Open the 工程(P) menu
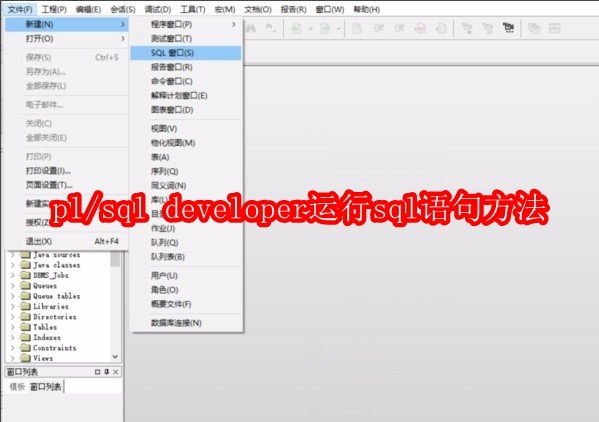This screenshot has height=422, width=599. (54, 9)
